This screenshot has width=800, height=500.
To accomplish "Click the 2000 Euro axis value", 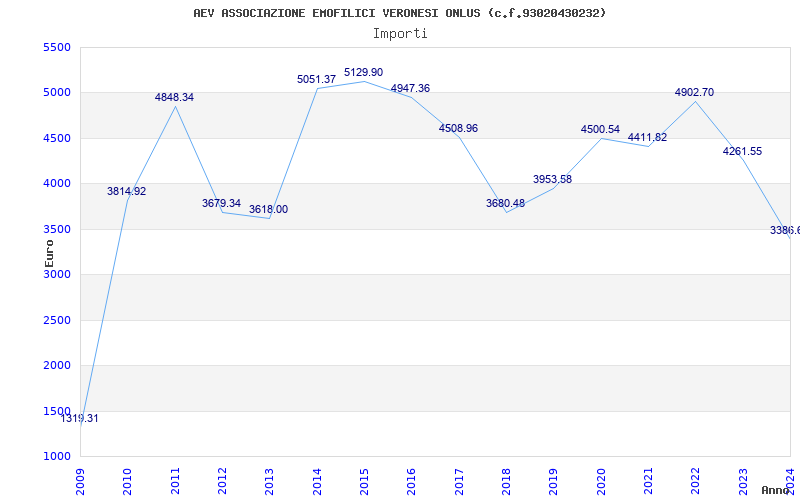I will [x=57, y=366].
